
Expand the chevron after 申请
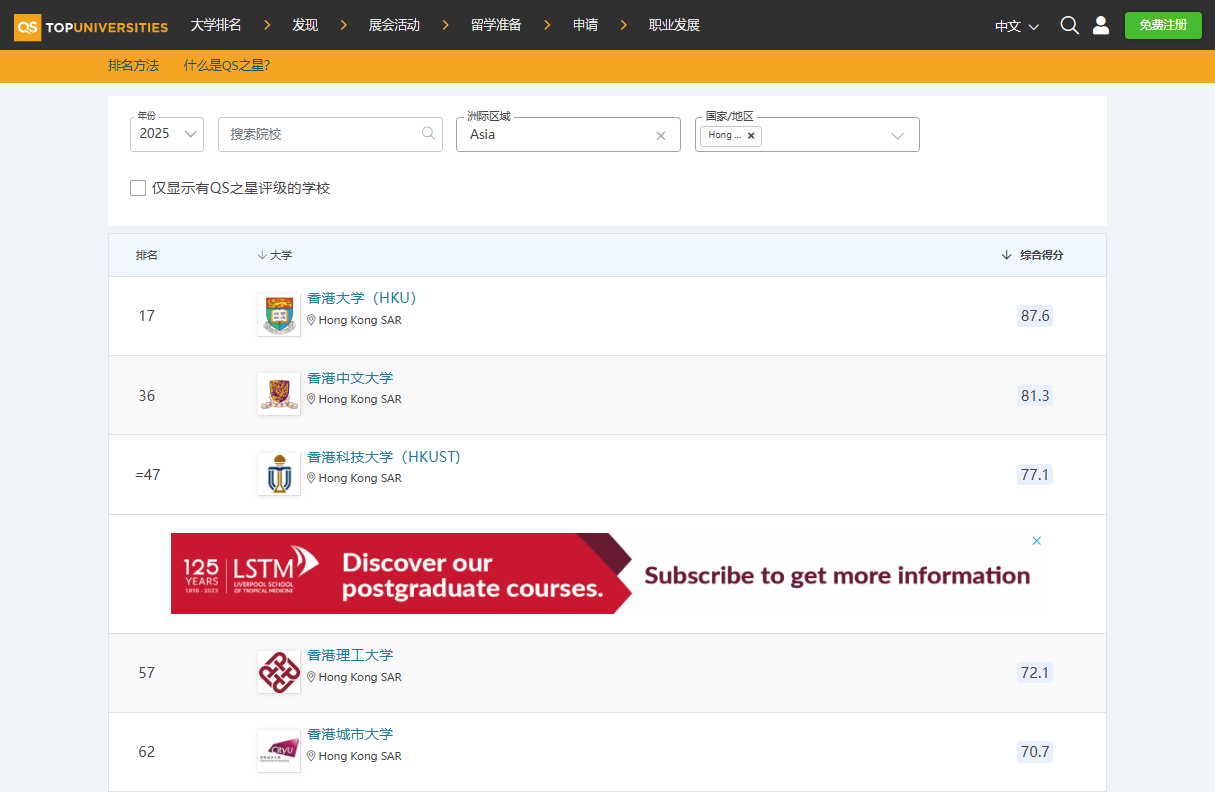click(x=624, y=25)
